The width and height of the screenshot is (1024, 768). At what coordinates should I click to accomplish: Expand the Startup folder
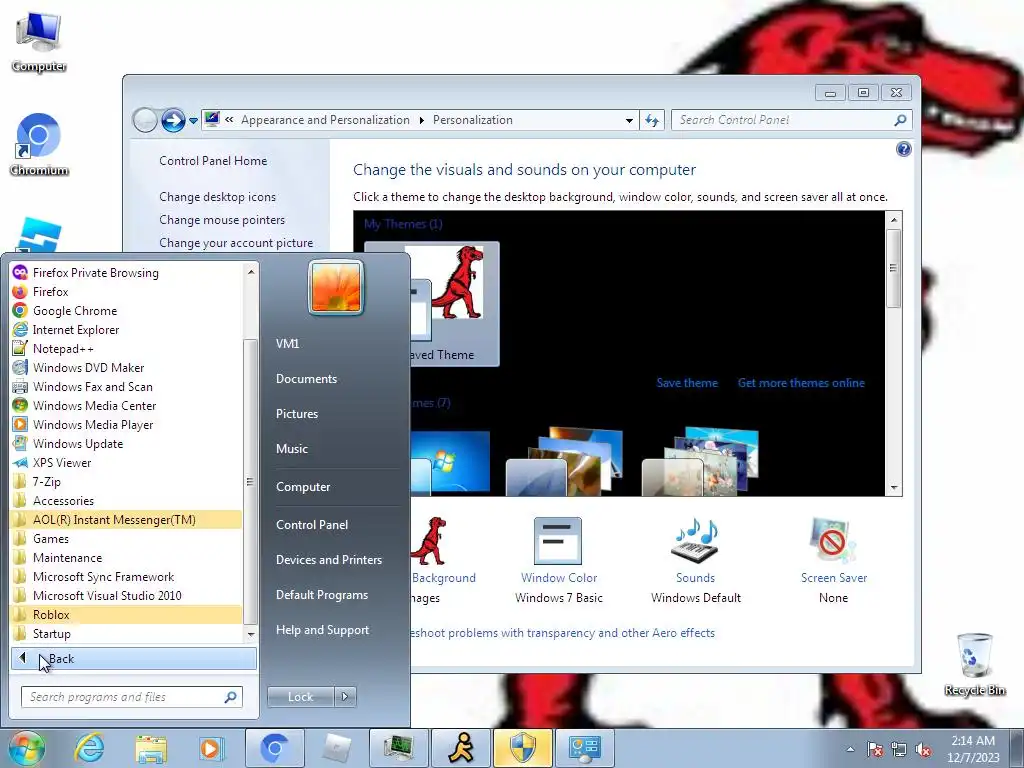126,633
